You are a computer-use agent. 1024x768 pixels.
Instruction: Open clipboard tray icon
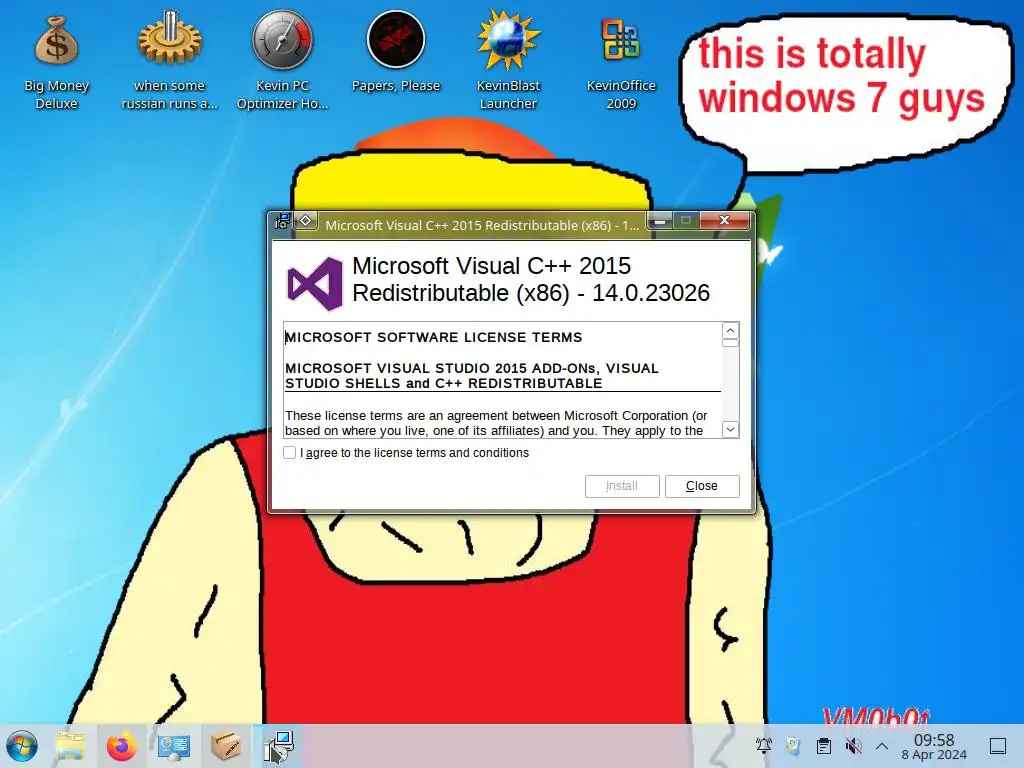pyautogui.click(x=824, y=745)
